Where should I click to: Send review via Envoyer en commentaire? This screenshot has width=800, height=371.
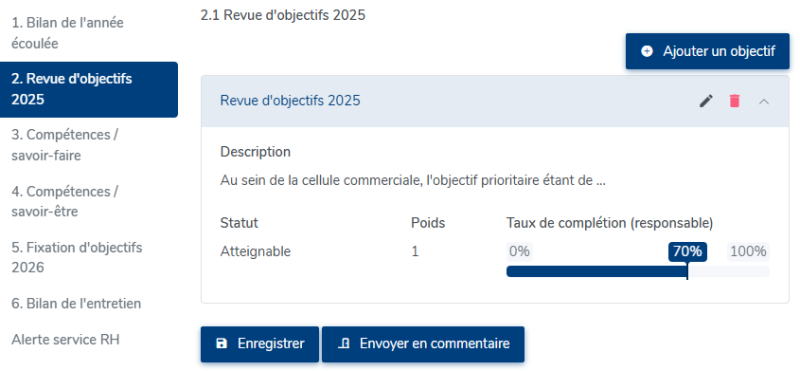(x=423, y=344)
